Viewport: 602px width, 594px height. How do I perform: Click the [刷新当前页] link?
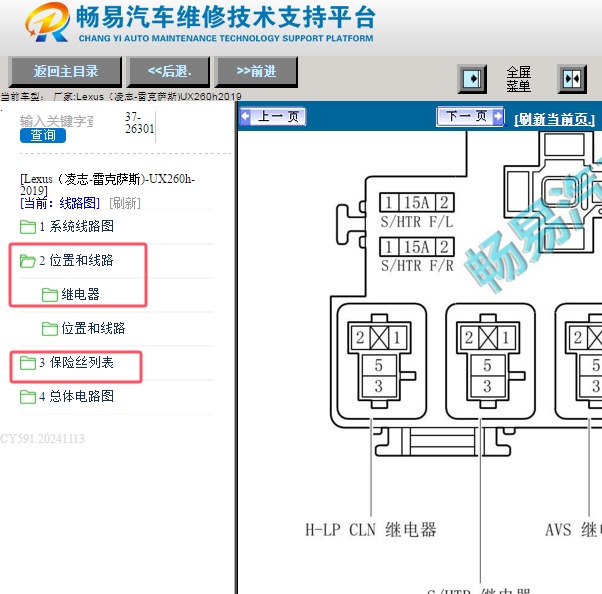click(554, 119)
